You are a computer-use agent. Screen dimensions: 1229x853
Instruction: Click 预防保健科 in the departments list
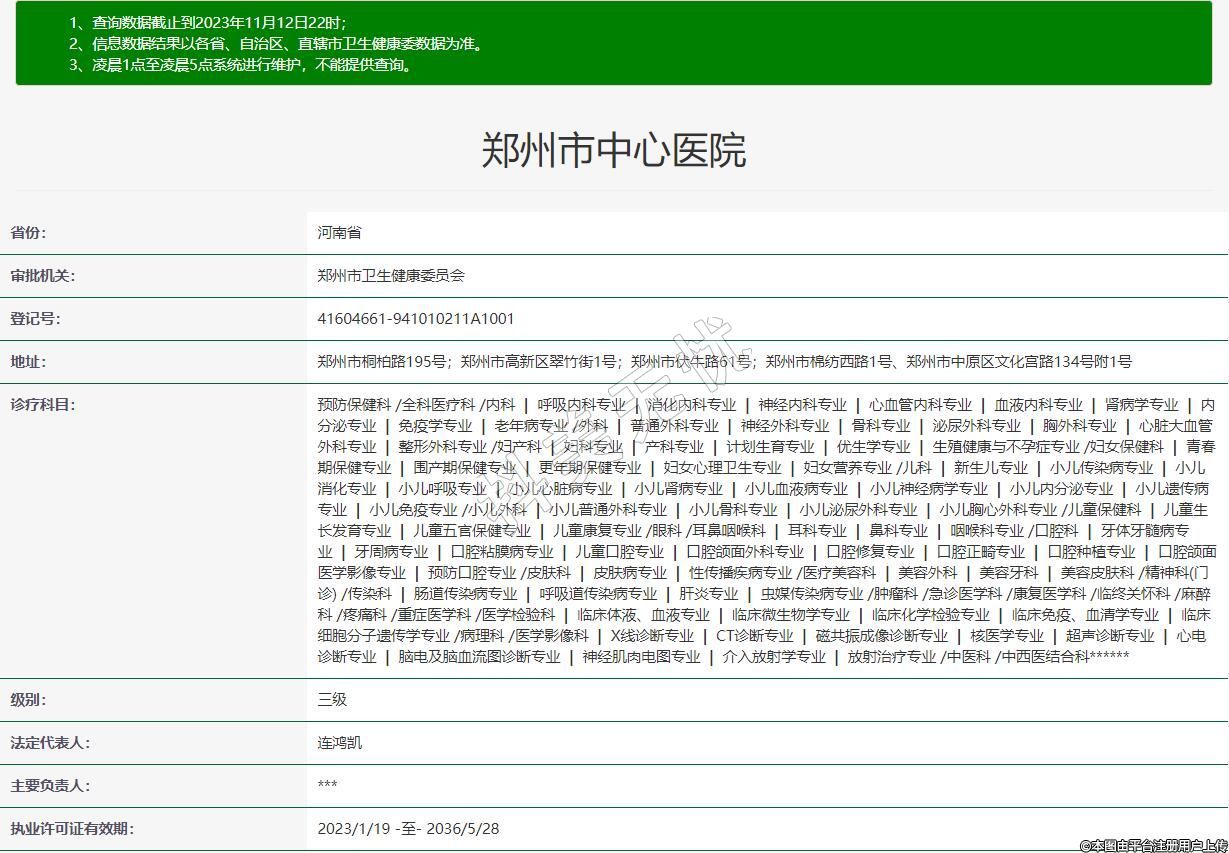click(x=354, y=405)
